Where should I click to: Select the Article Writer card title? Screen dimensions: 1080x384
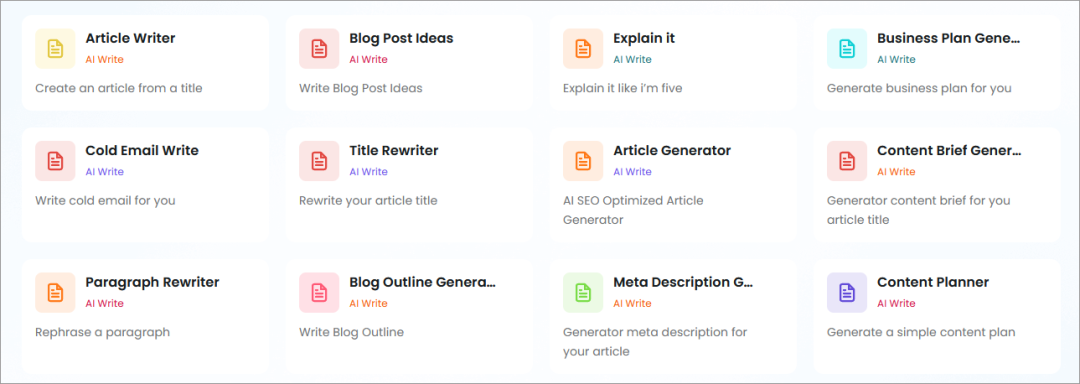[130, 39]
